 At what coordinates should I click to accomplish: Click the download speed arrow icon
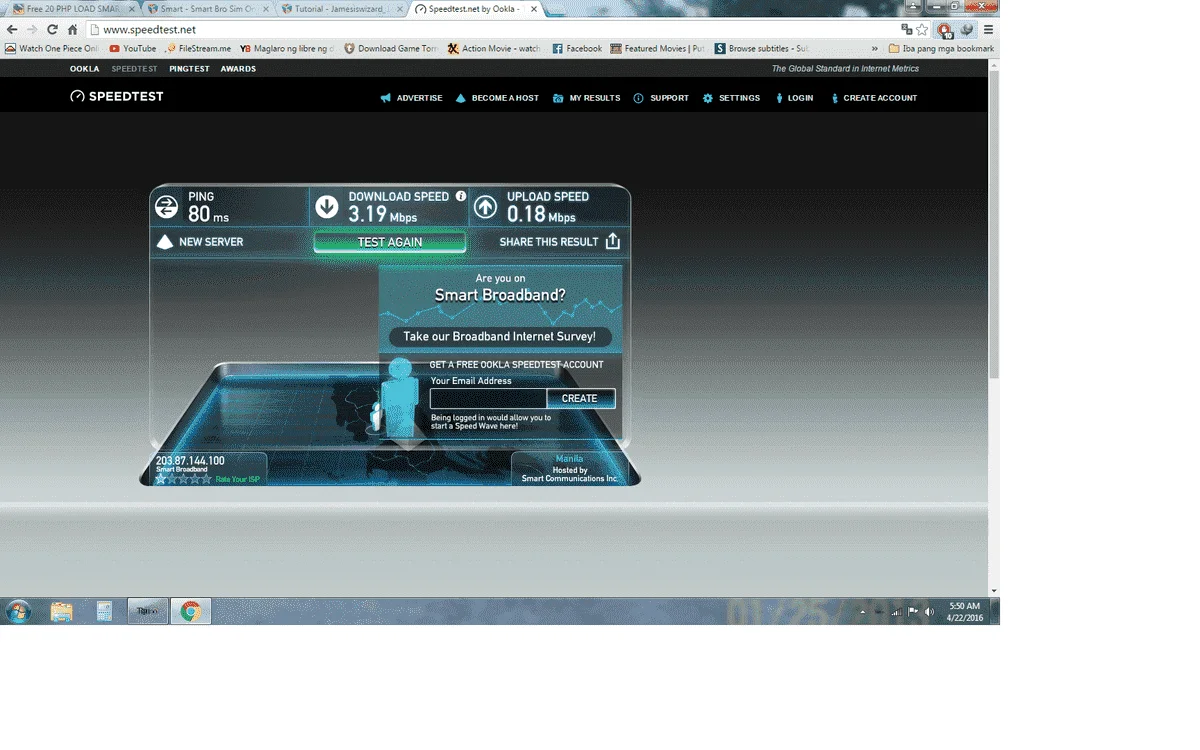pos(327,207)
